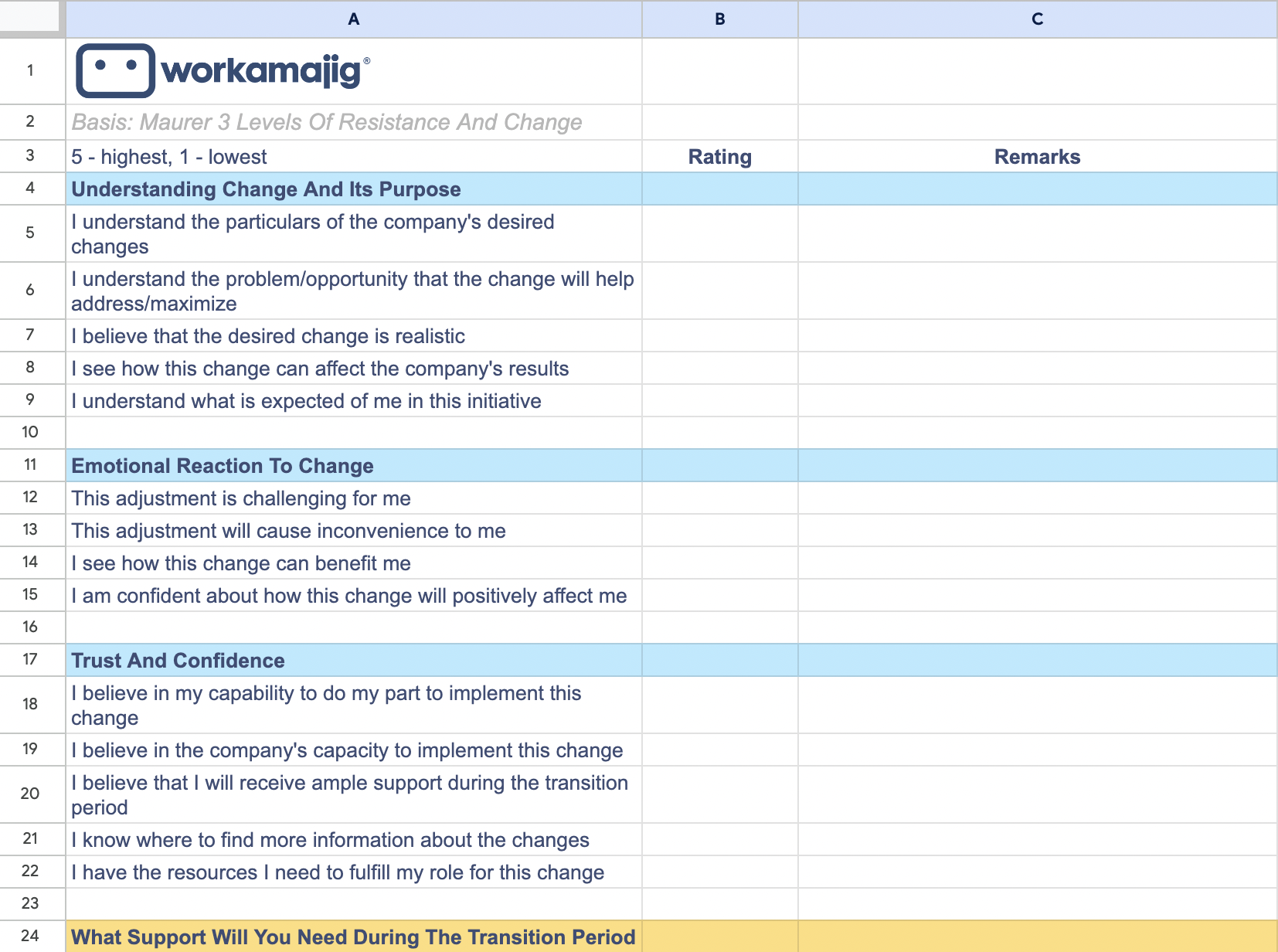1278x952 pixels.
Task: Click row 17 header number
Action: coord(30,659)
